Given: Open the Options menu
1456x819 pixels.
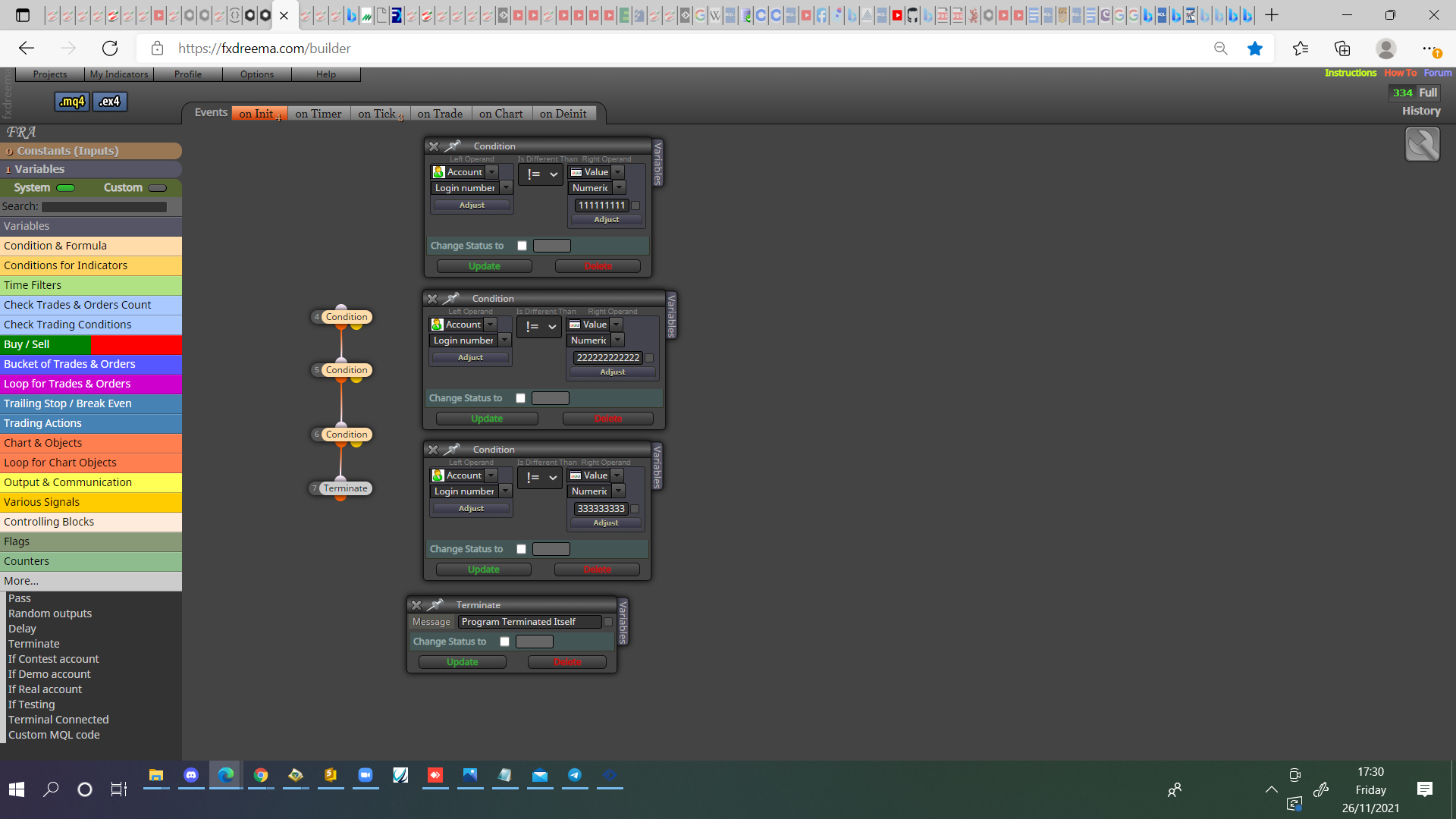Looking at the screenshot, I should pyautogui.click(x=257, y=74).
